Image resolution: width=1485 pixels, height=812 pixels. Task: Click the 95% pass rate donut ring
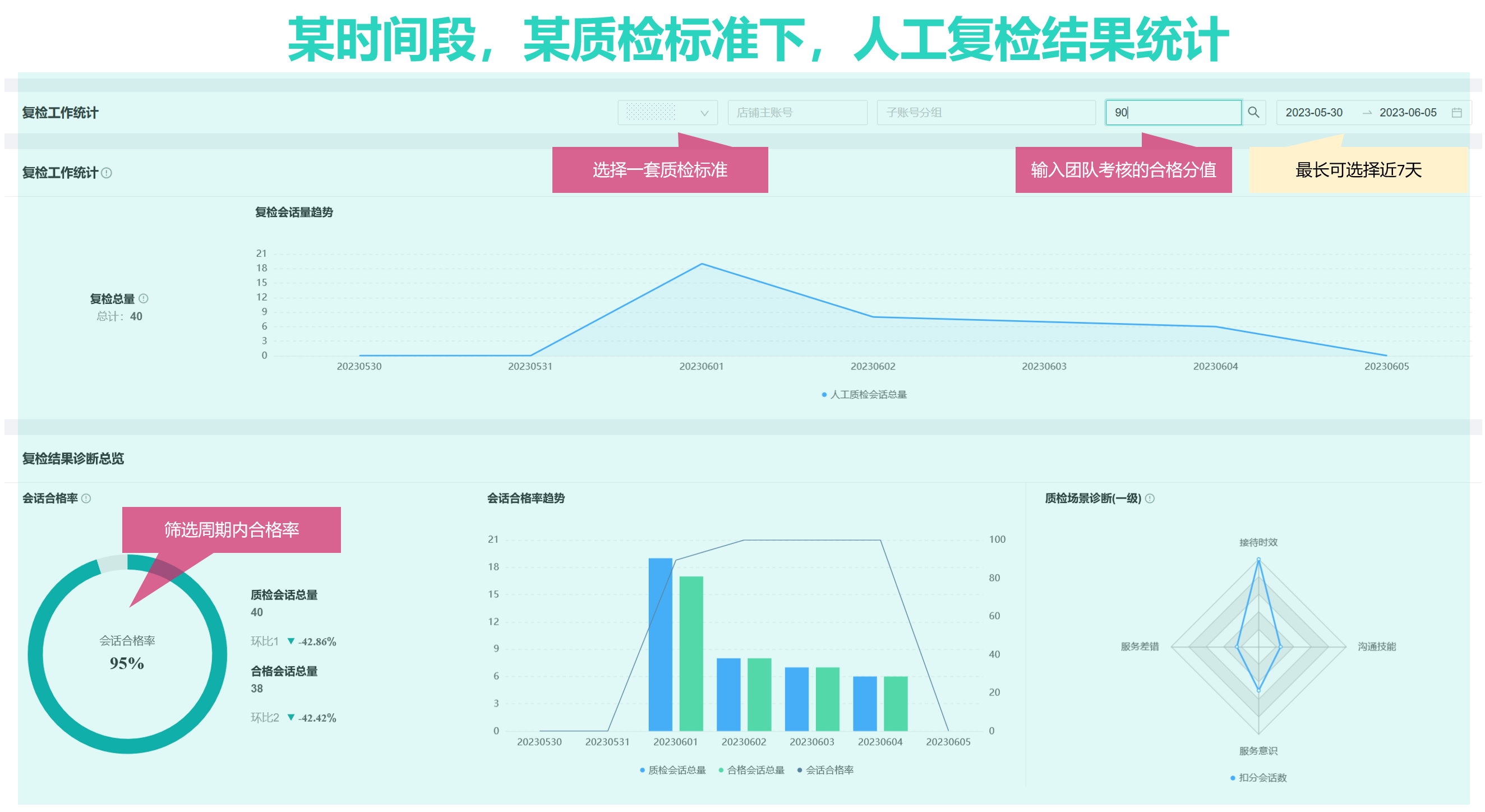[x=127, y=746]
